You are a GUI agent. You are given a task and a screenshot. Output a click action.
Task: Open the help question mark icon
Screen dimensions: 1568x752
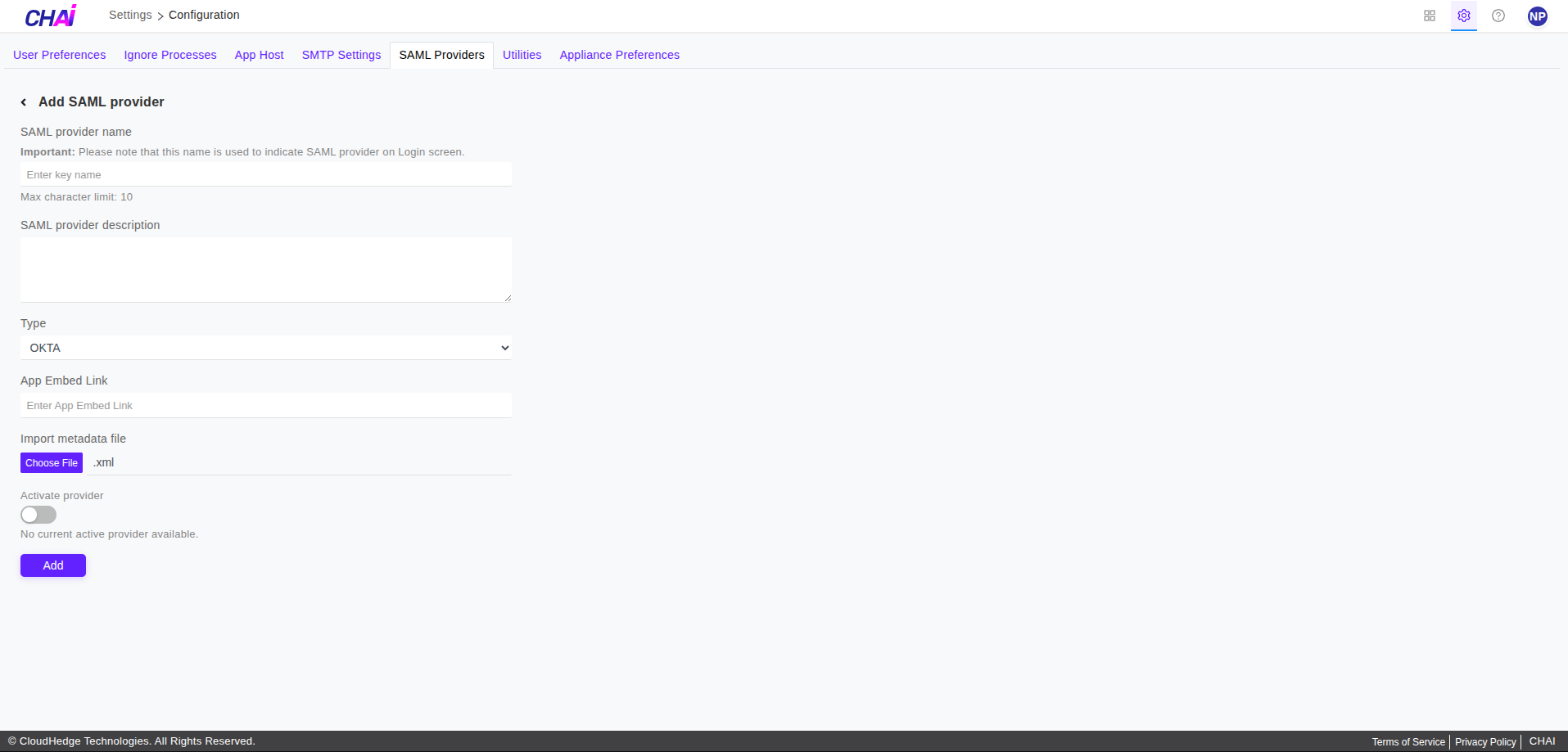tap(1498, 15)
